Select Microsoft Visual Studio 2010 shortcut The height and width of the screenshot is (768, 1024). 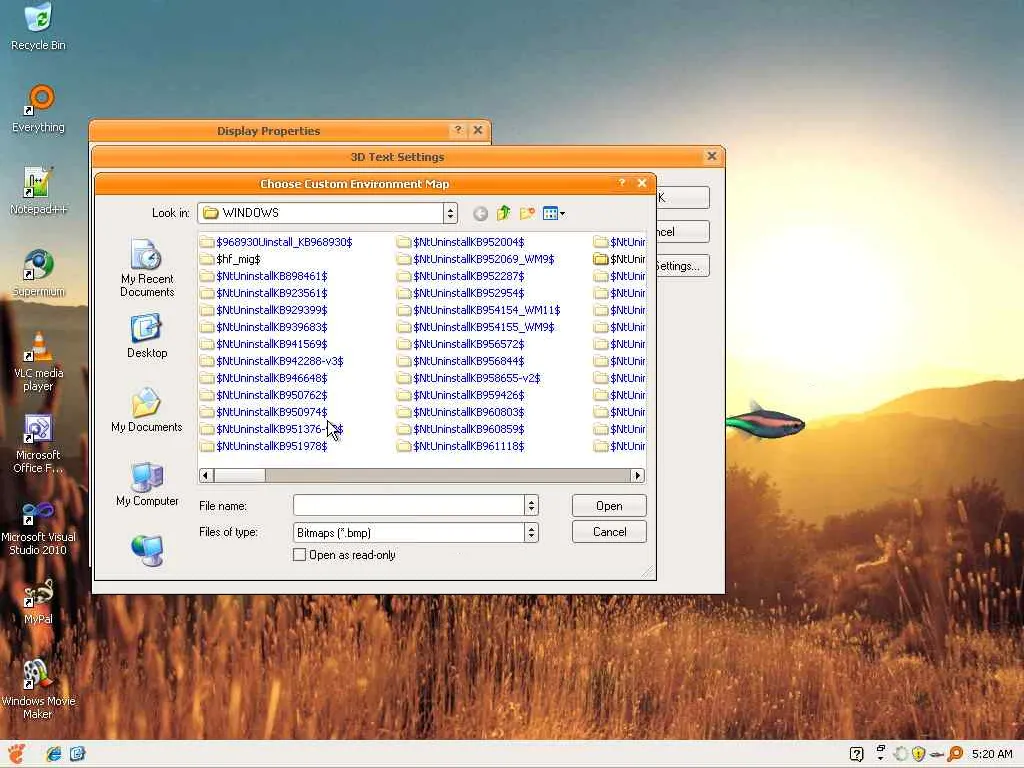coord(38,529)
